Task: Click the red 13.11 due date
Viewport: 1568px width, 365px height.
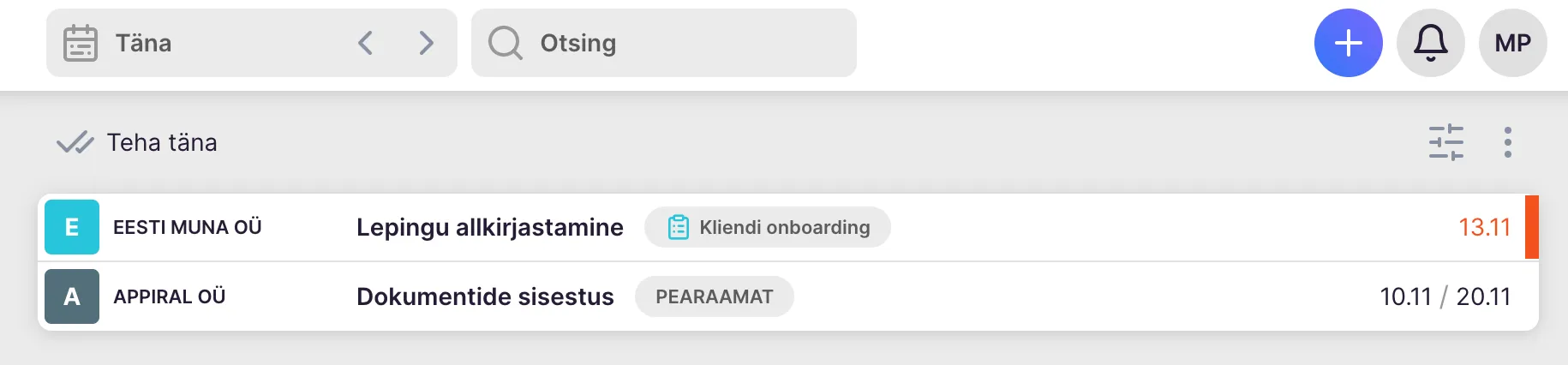Action: click(x=1484, y=227)
